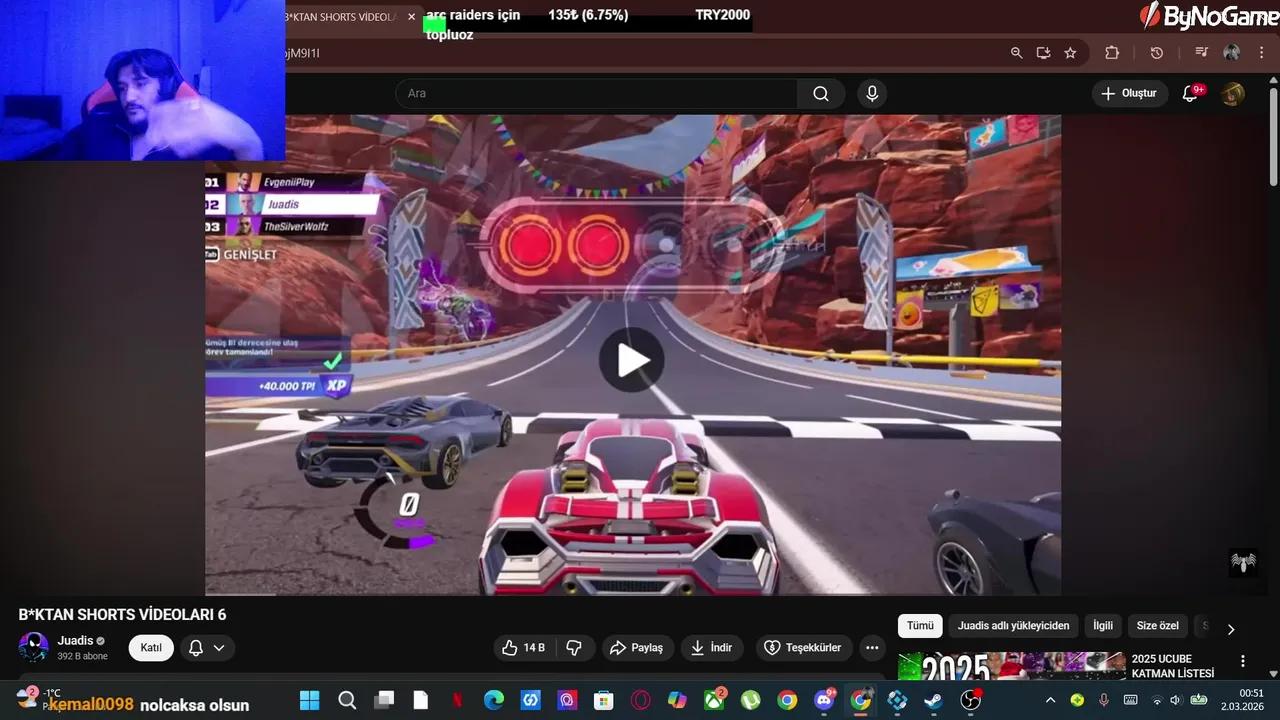Open Microsoft Store from the taskbar
1280x720 pixels.
[x=604, y=701]
